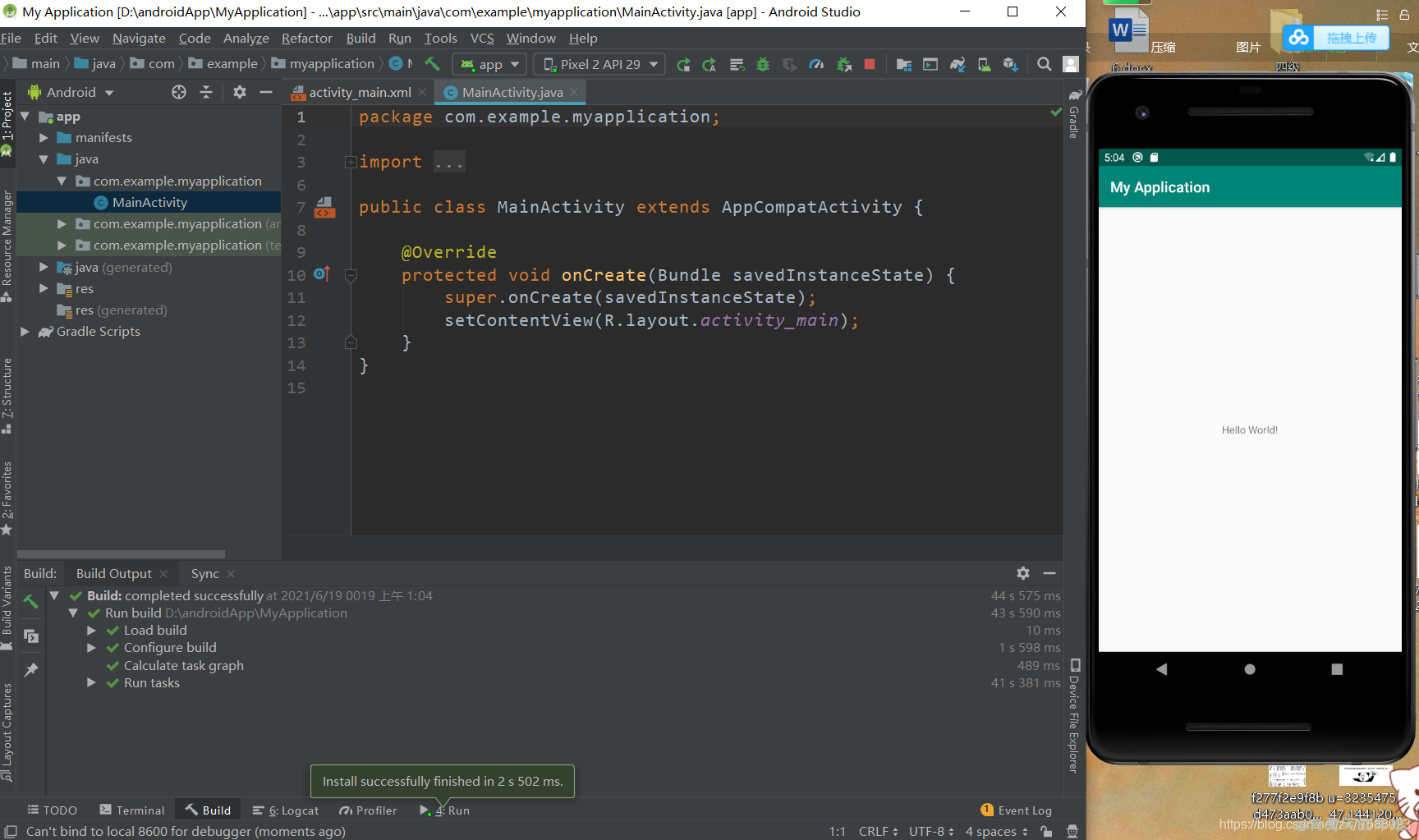This screenshot has width=1419, height=840.
Task: Click the Profile app gauge icon
Action: (816, 64)
